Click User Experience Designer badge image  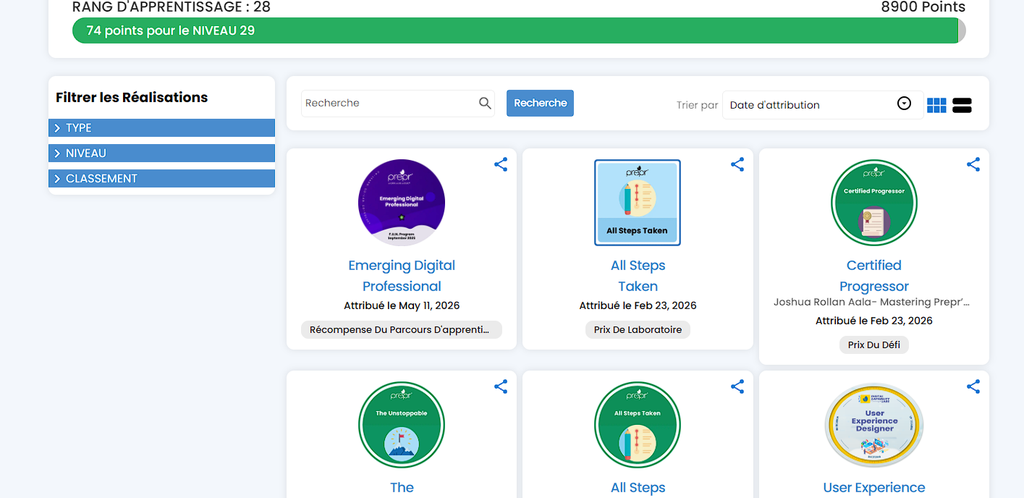click(874, 425)
